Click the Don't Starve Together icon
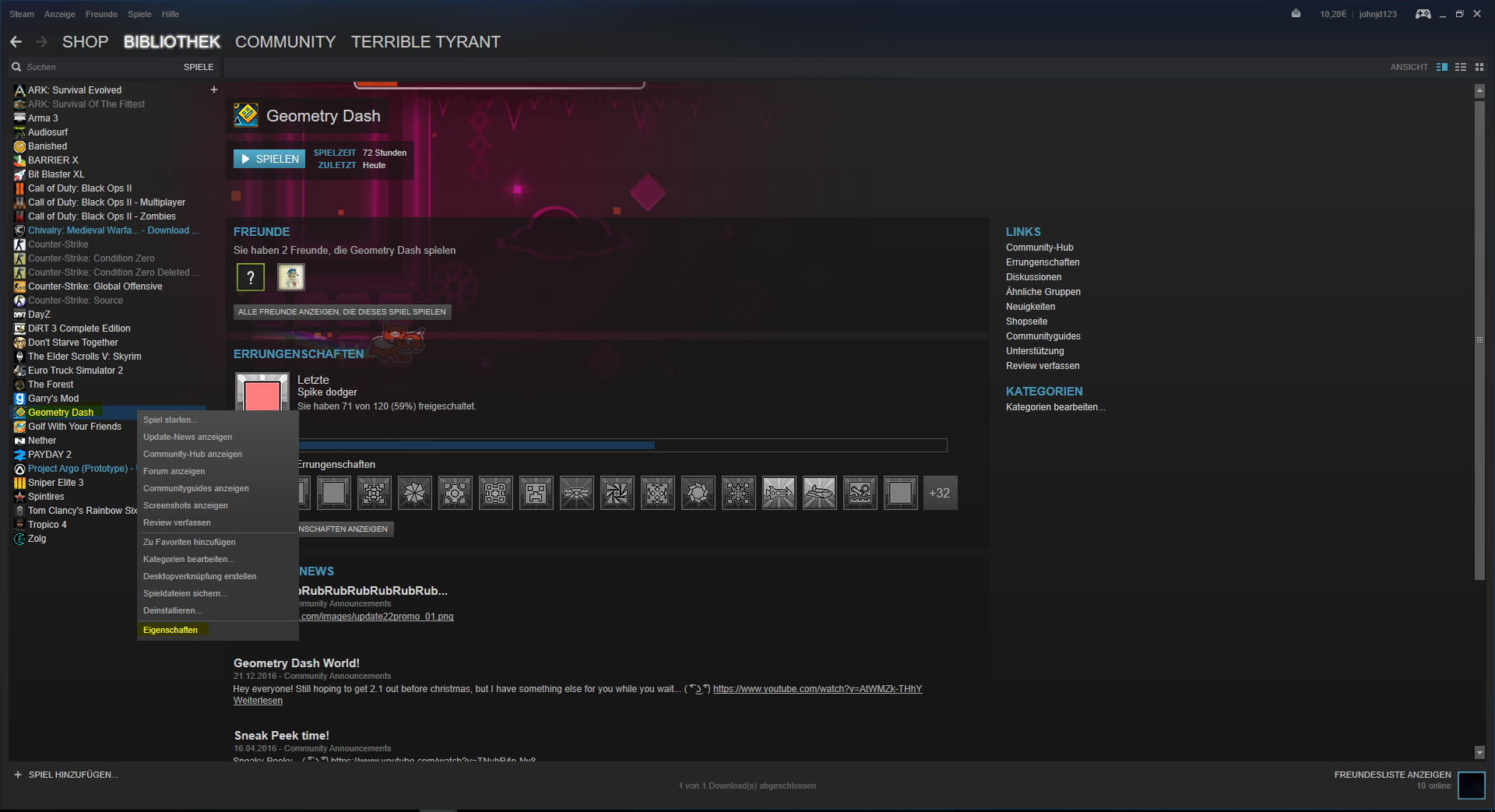1495x812 pixels. pos(20,343)
